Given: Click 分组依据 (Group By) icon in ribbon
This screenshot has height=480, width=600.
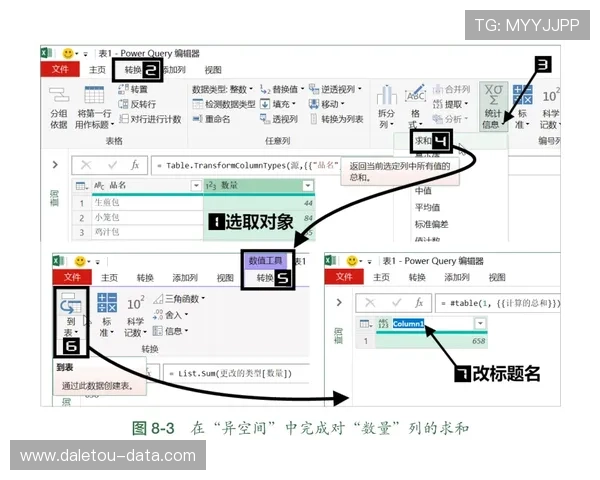Looking at the screenshot, I should pyautogui.click(x=59, y=94).
